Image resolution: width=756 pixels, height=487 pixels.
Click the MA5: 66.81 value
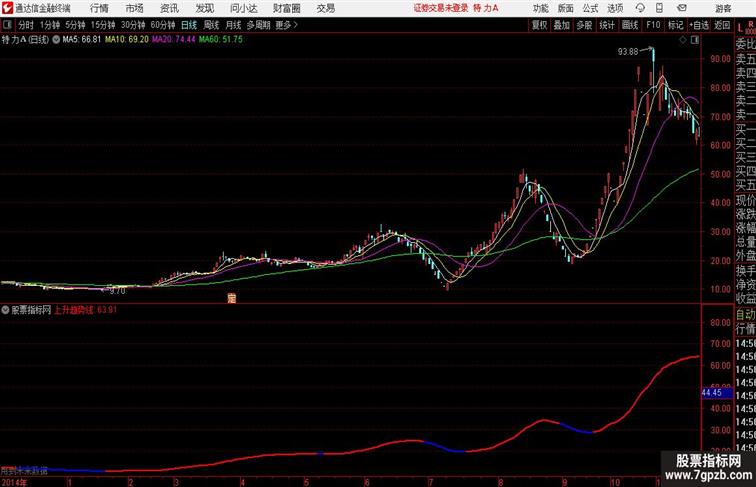click(82, 40)
